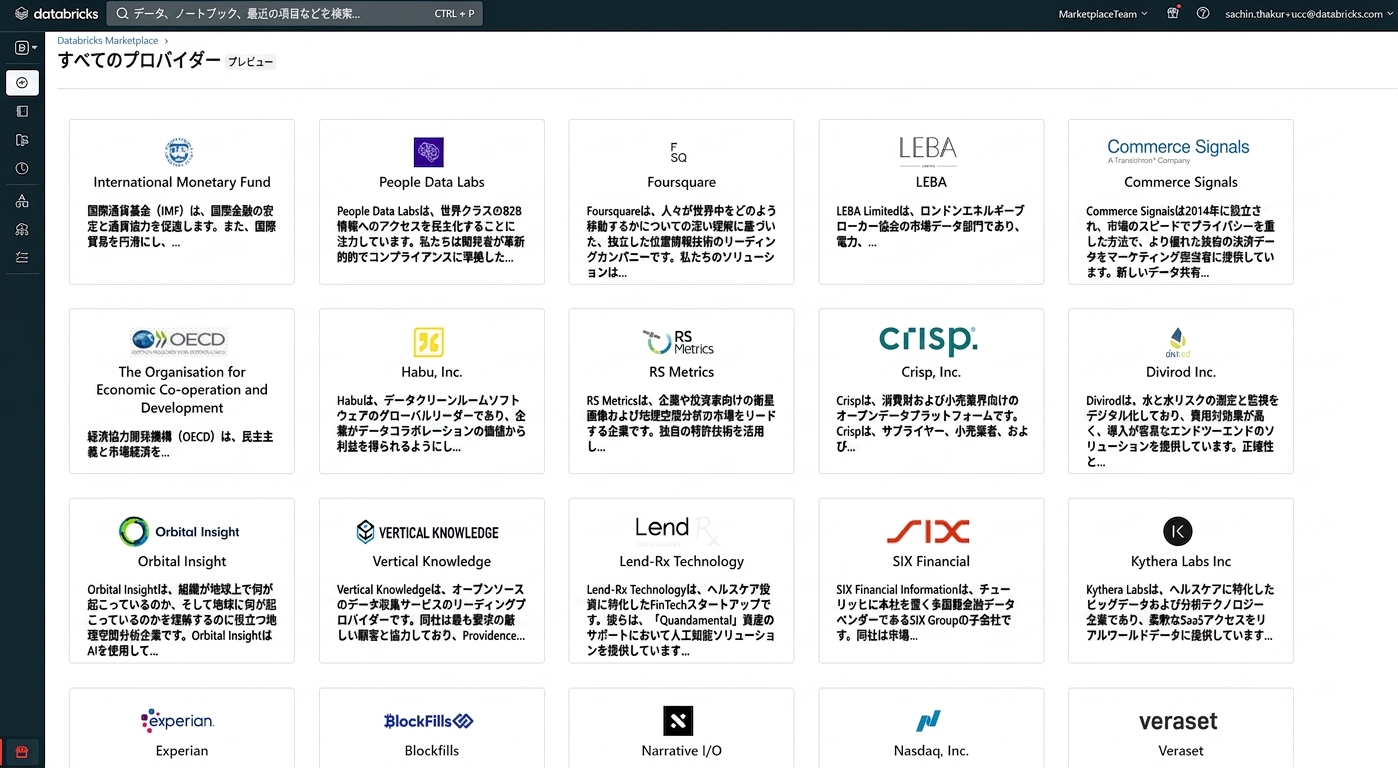Image resolution: width=1398 pixels, height=768 pixels.
Task: Click the OECD logo image
Action: (179, 342)
